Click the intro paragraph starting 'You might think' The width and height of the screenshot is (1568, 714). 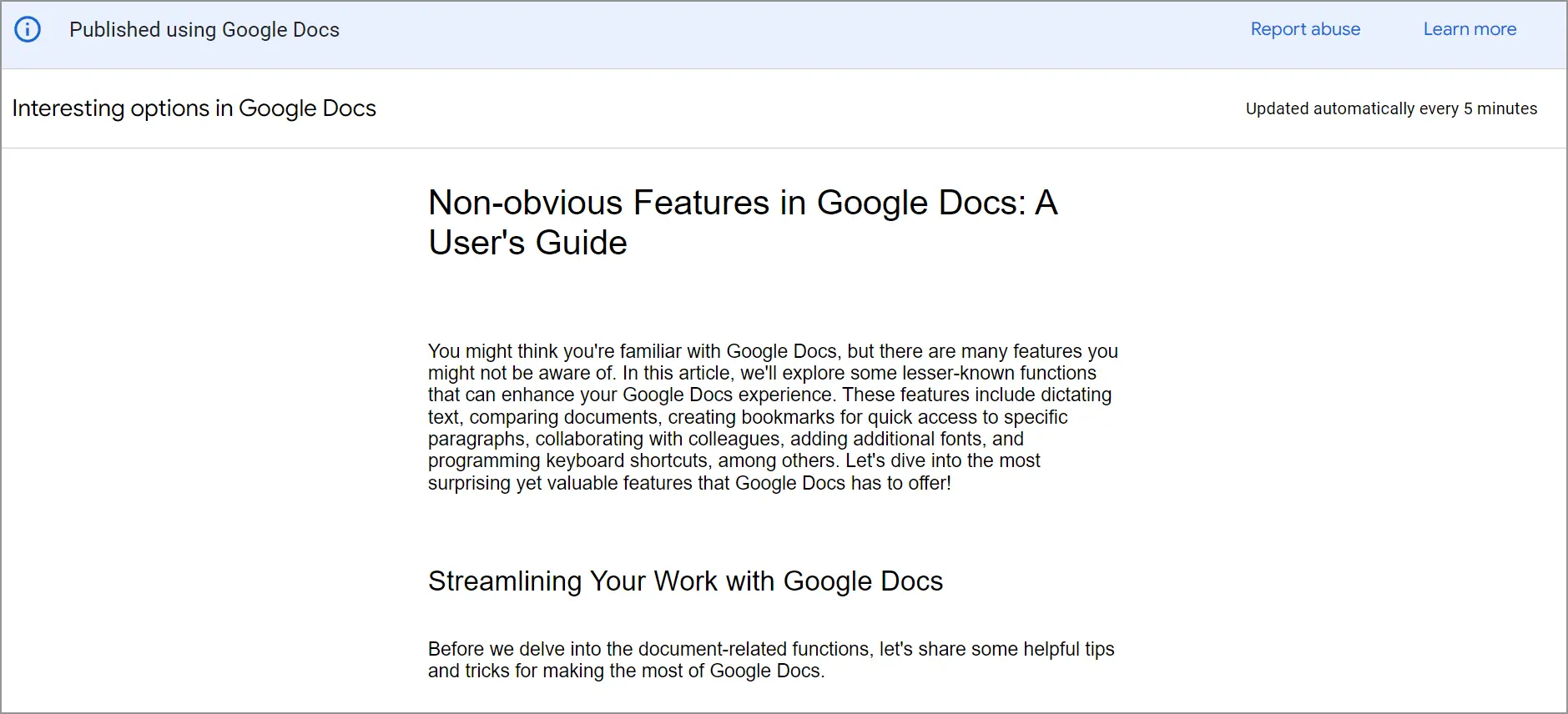pos(773,417)
